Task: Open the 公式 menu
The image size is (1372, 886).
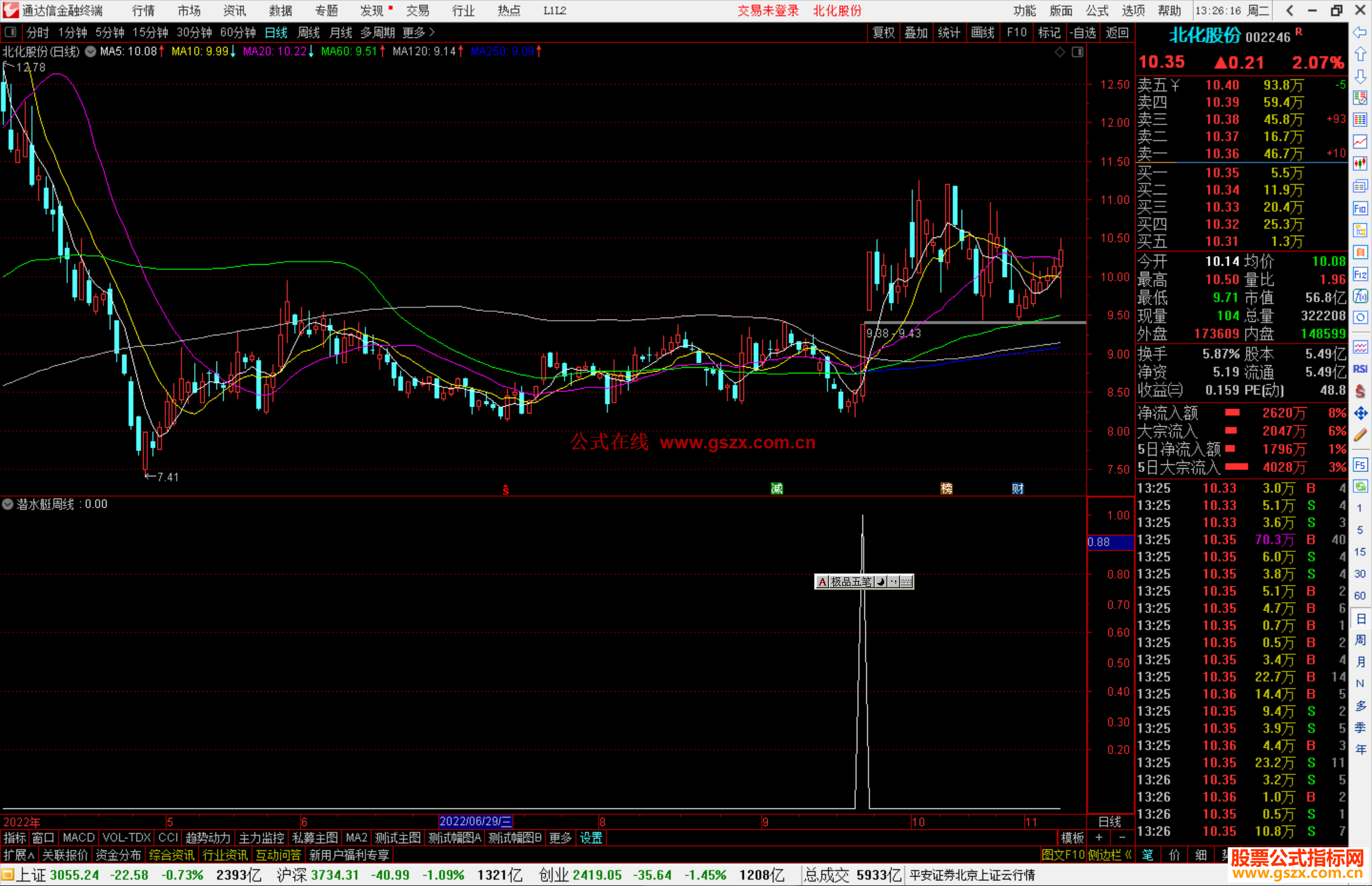Action: (1097, 11)
